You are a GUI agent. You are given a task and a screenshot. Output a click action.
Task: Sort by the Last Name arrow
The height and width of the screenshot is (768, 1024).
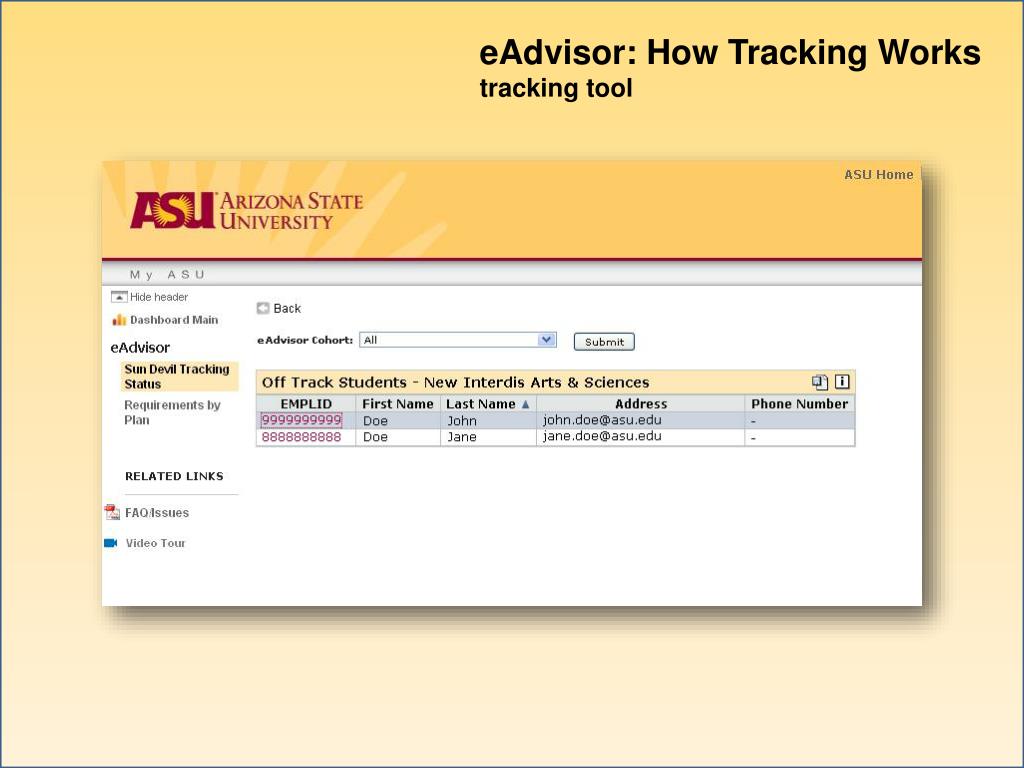526,404
